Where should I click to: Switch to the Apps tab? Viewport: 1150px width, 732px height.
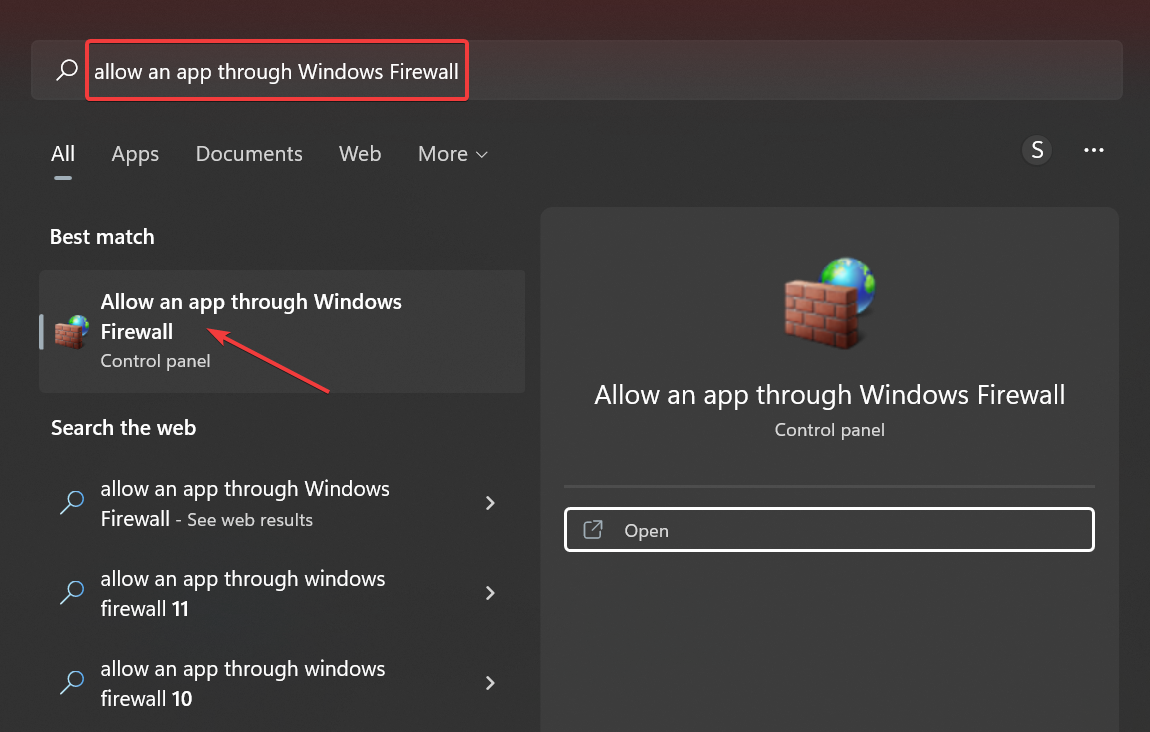click(135, 154)
